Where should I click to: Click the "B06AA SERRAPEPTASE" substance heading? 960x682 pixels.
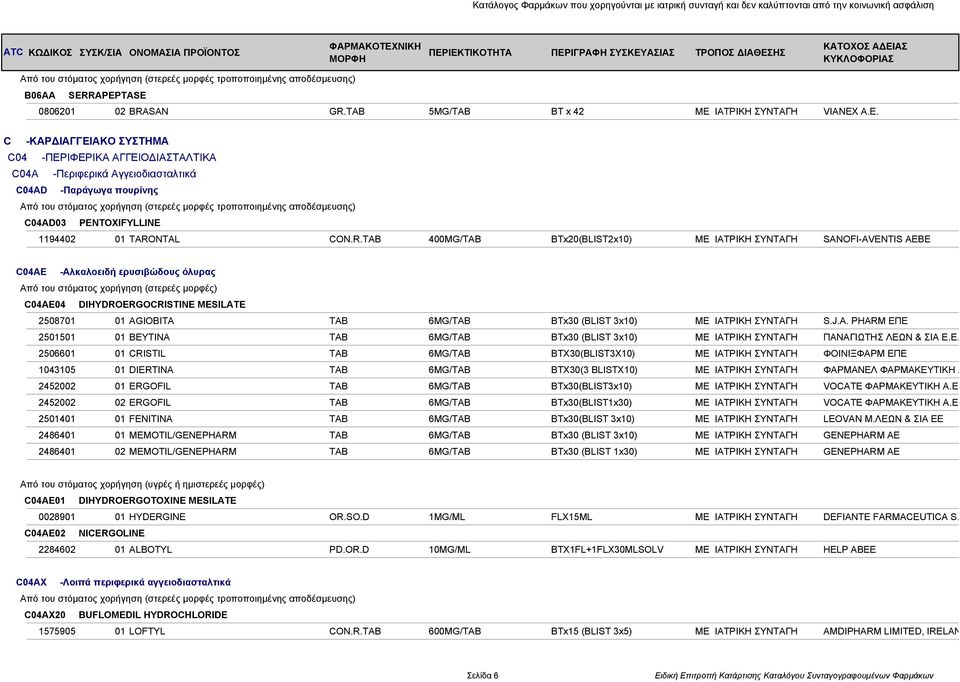coord(85,96)
